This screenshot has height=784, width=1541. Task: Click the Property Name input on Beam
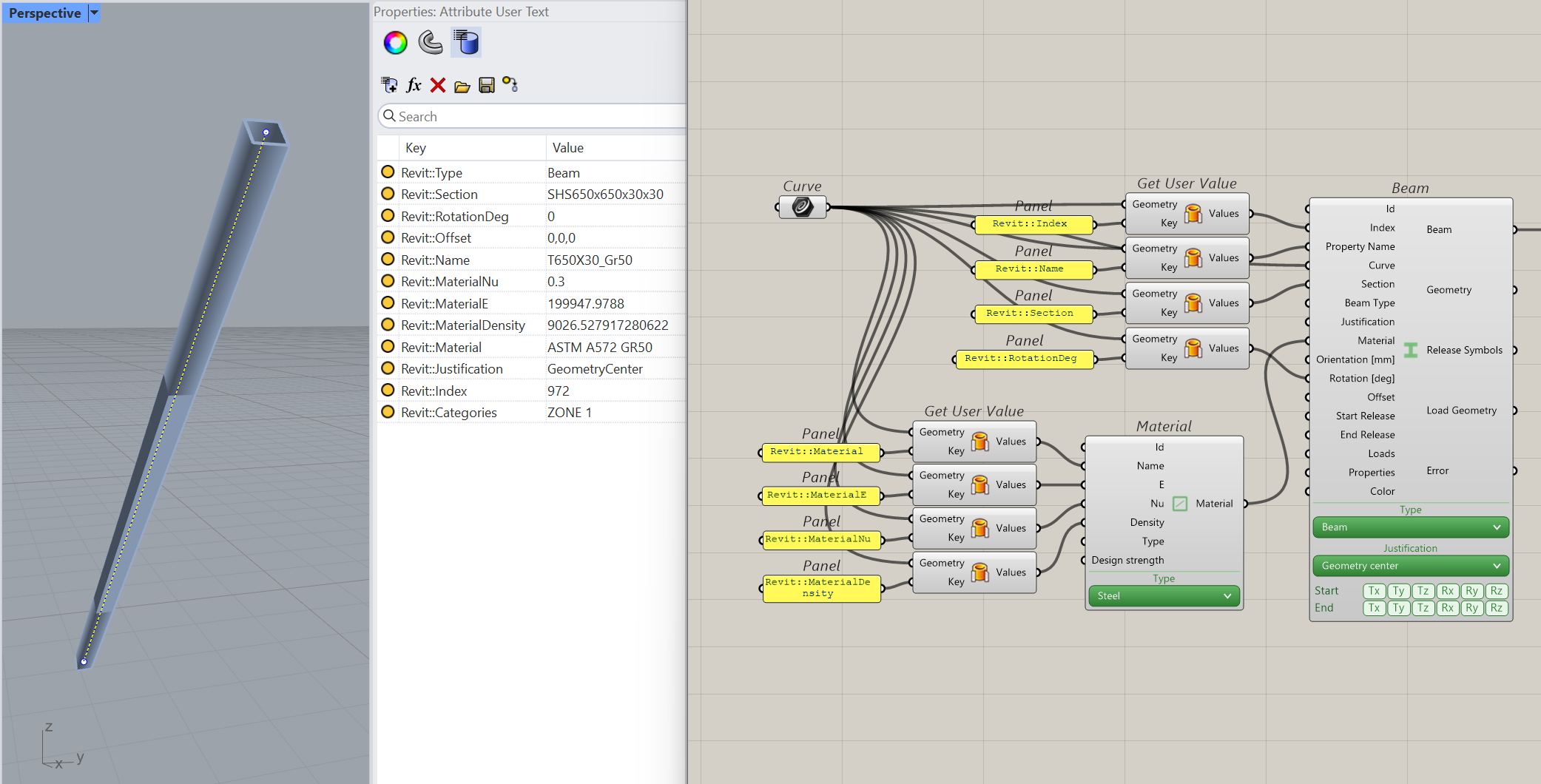pos(1360,247)
